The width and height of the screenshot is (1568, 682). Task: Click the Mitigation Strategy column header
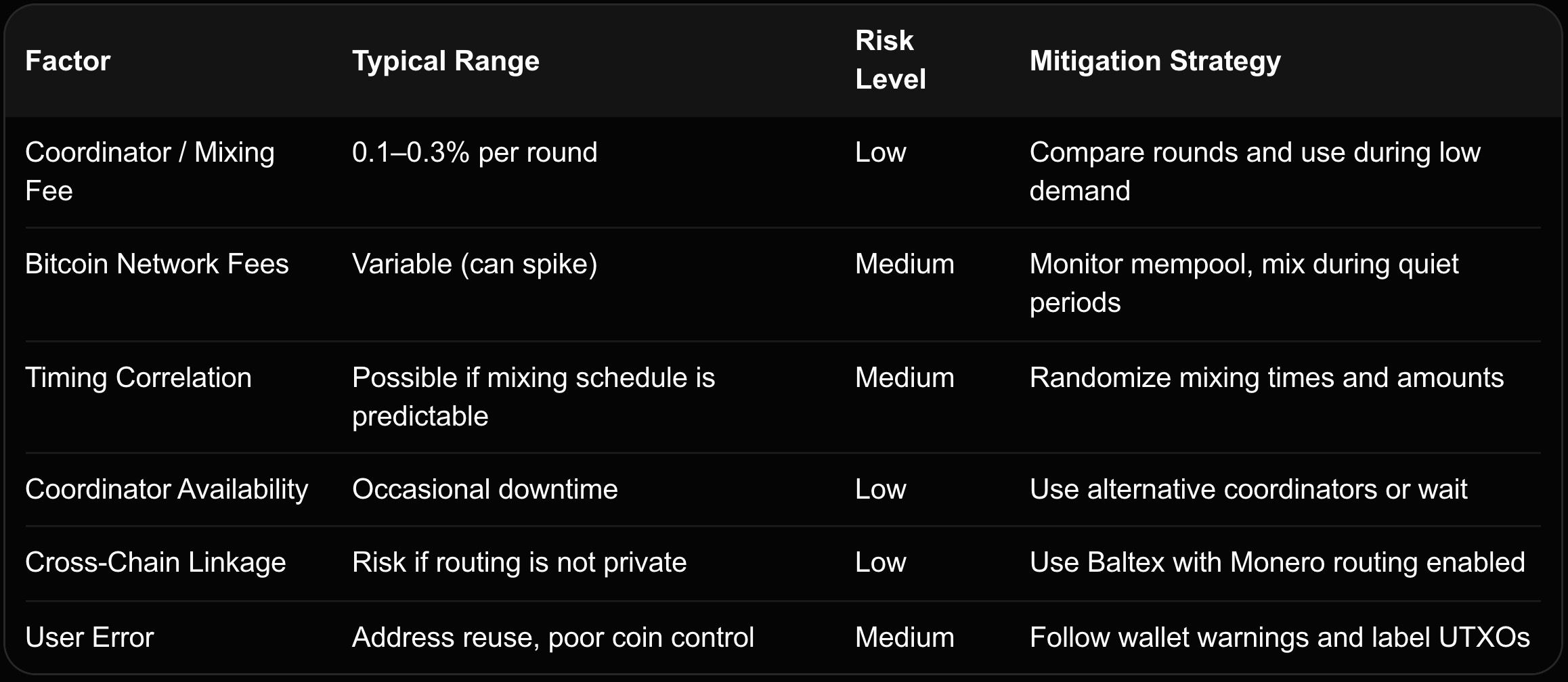tap(1155, 61)
